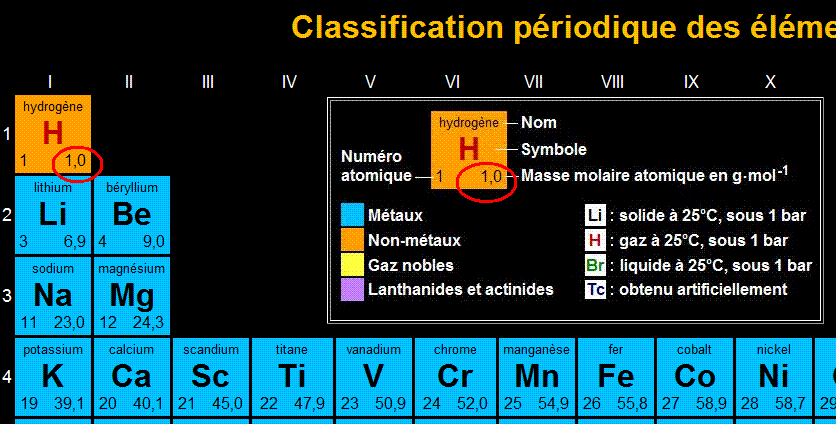Select the sodium Na element cell
This screenshot has height=424, width=836.
coord(52,295)
